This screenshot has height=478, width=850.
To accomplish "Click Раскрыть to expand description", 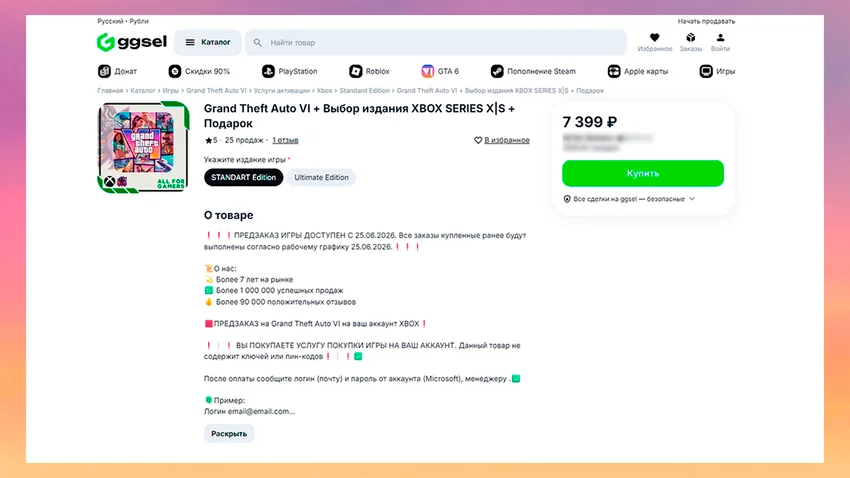I will point(229,434).
